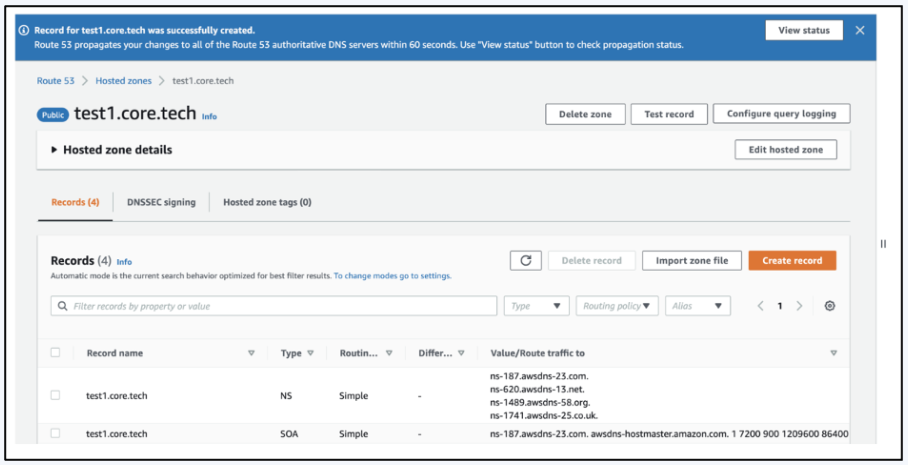The height and width of the screenshot is (465, 908).
Task: Click test1.core.tech name in SOA row
Action: point(116,434)
